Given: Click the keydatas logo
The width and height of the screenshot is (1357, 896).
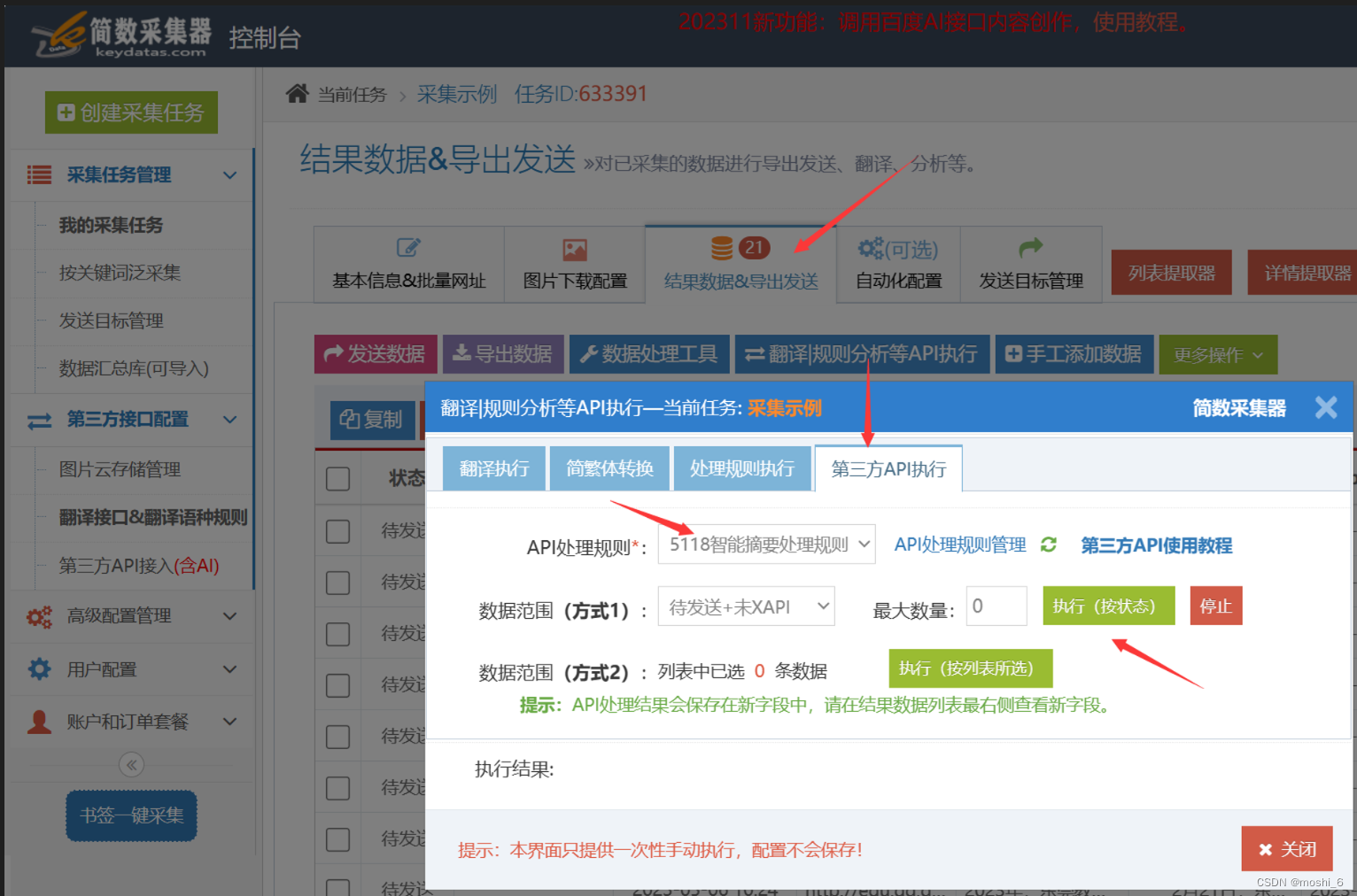Looking at the screenshot, I should (121, 35).
